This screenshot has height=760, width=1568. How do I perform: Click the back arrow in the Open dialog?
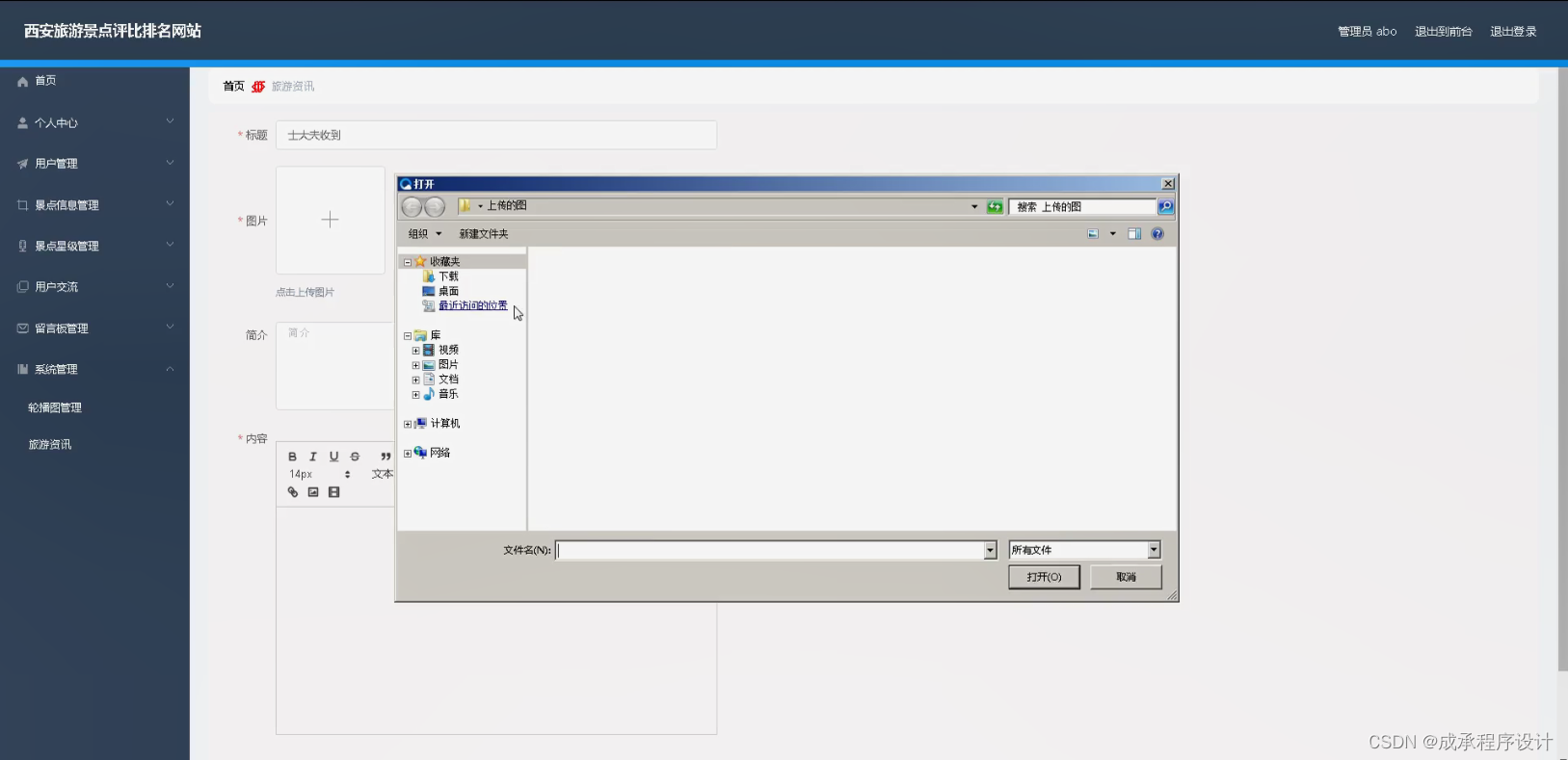[x=412, y=206]
